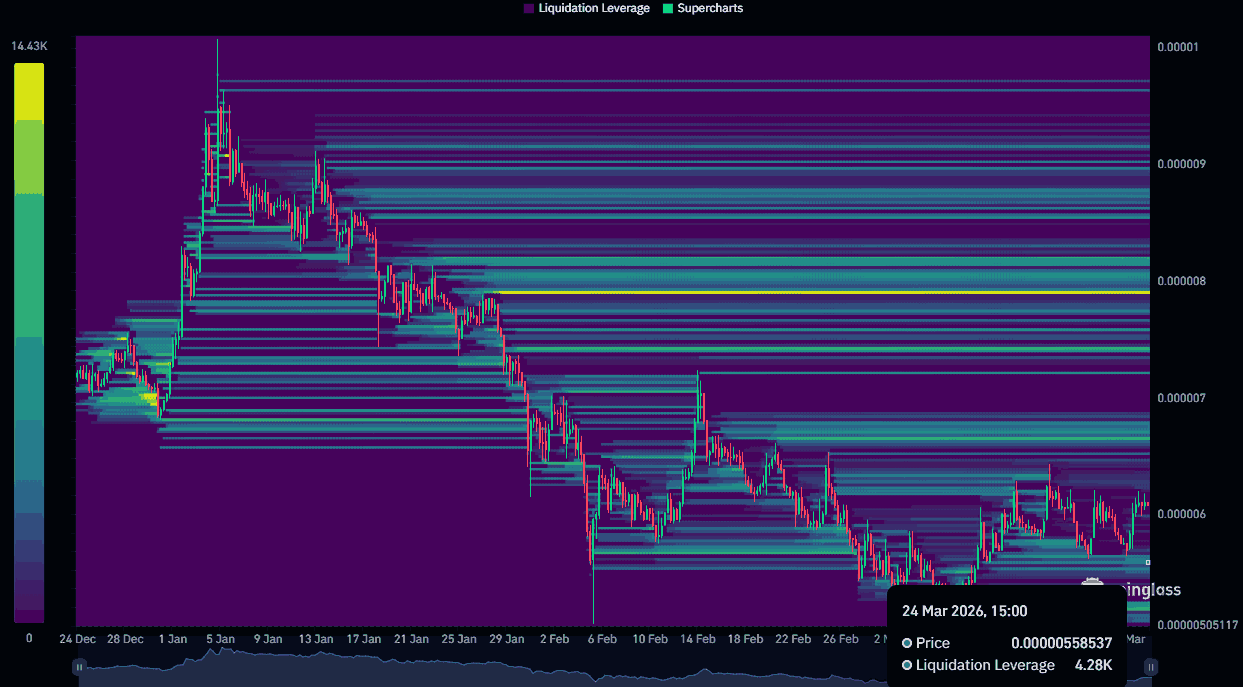Toggle the Supercharts series label

click(710, 9)
